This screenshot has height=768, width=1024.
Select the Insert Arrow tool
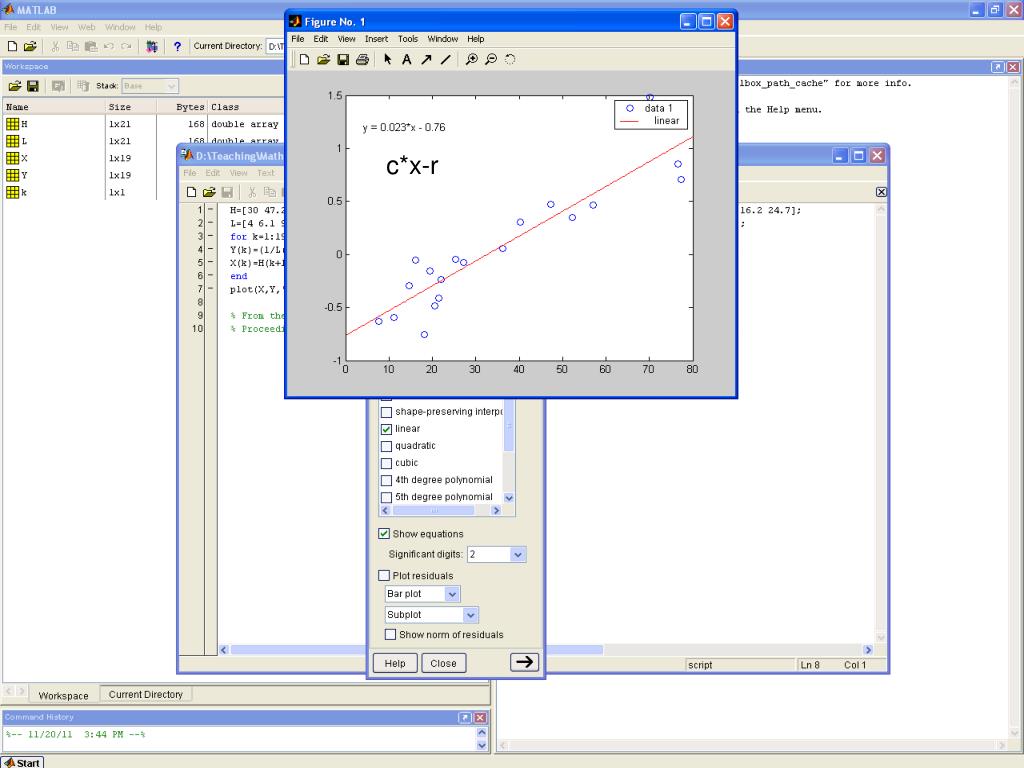(426, 59)
